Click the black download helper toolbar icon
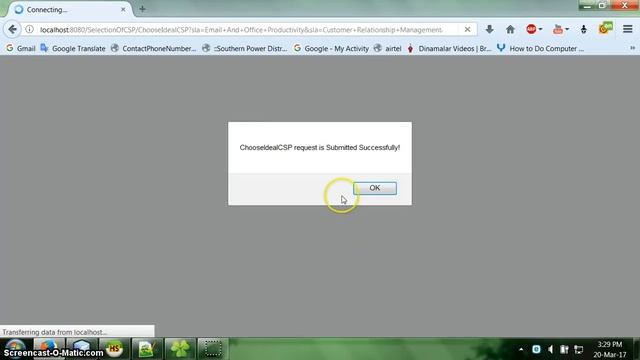 coord(584,29)
